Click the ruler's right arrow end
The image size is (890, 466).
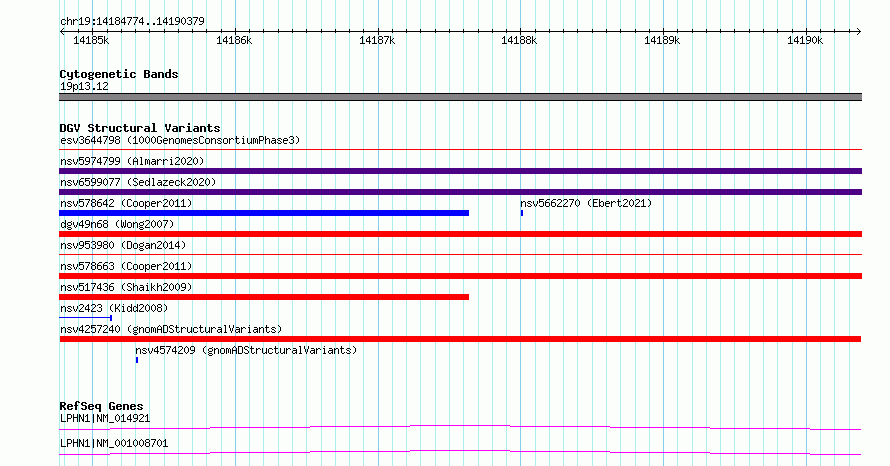tap(859, 31)
